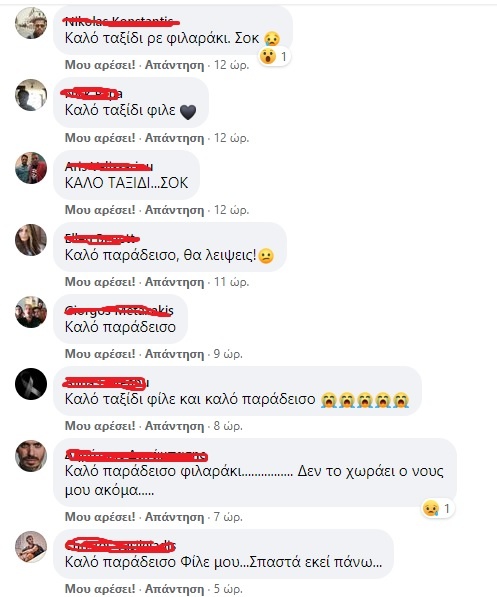Open bearded man's avatar on 7 ώρ. comment

pos(31,456)
